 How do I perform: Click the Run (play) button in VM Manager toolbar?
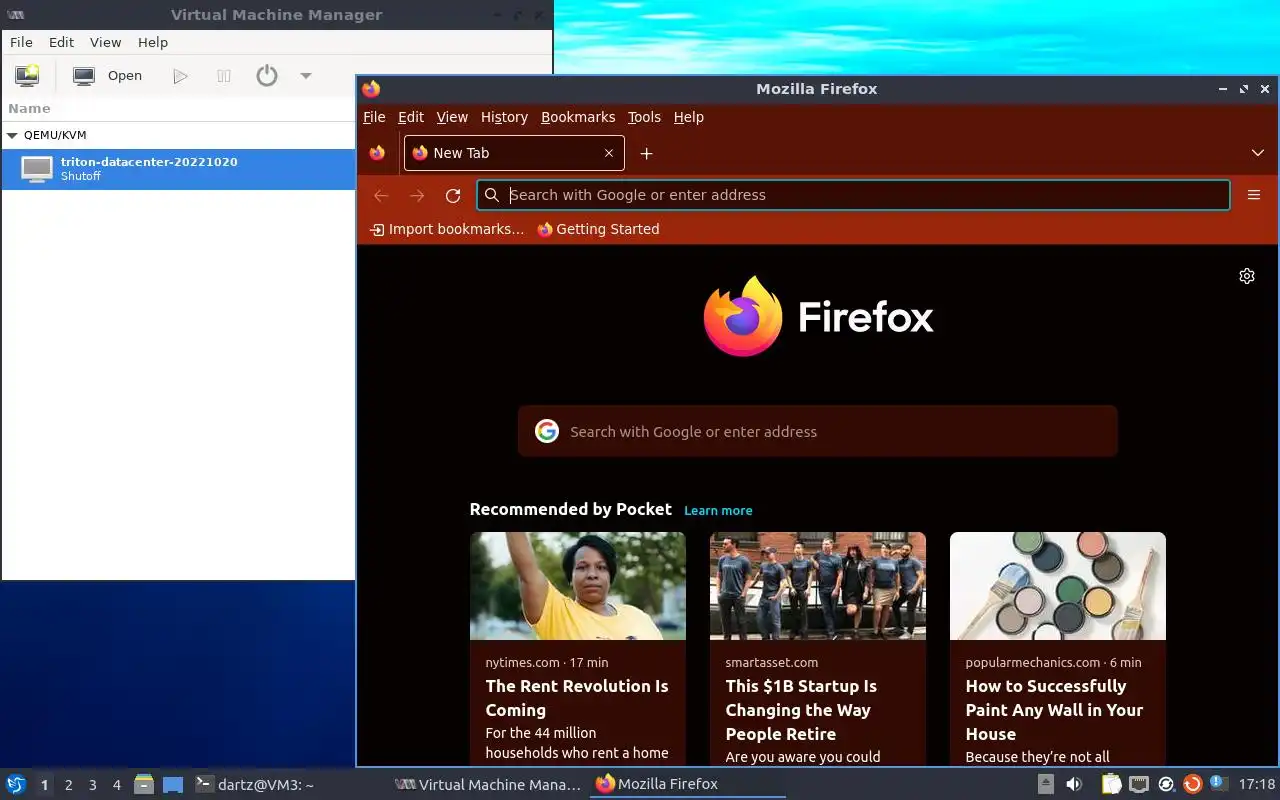pos(180,76)
